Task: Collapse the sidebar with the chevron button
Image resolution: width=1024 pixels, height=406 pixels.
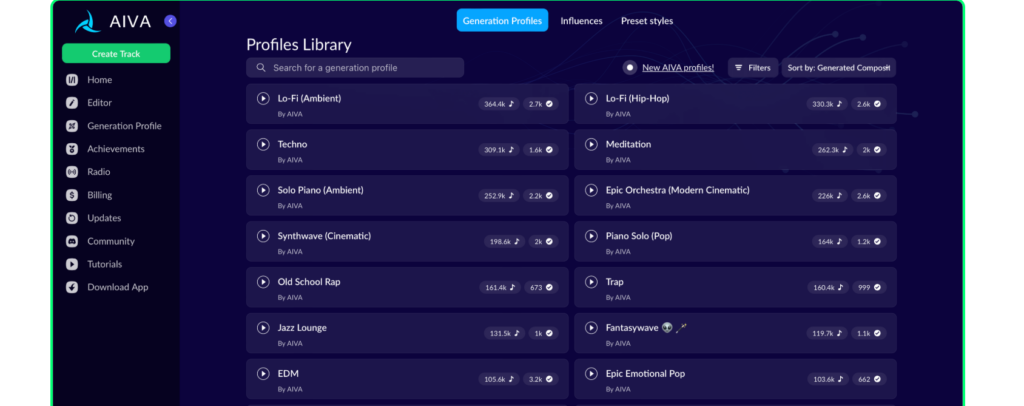Action: pyautogui.click(x=170, y=21)
